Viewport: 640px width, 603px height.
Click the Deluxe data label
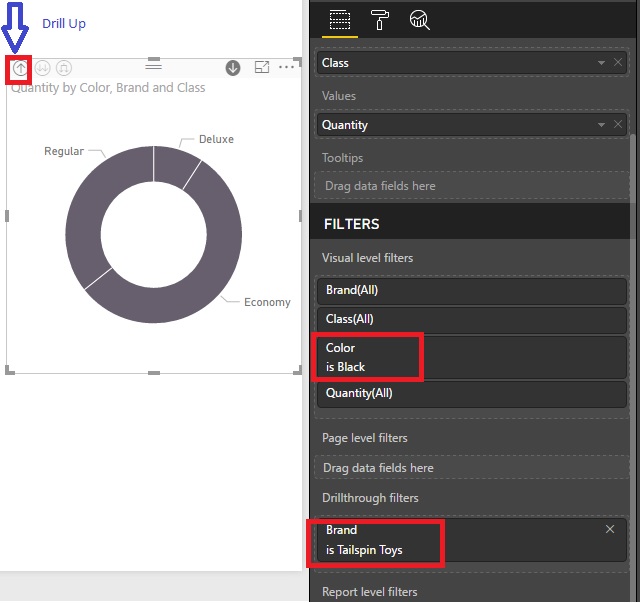216,139
